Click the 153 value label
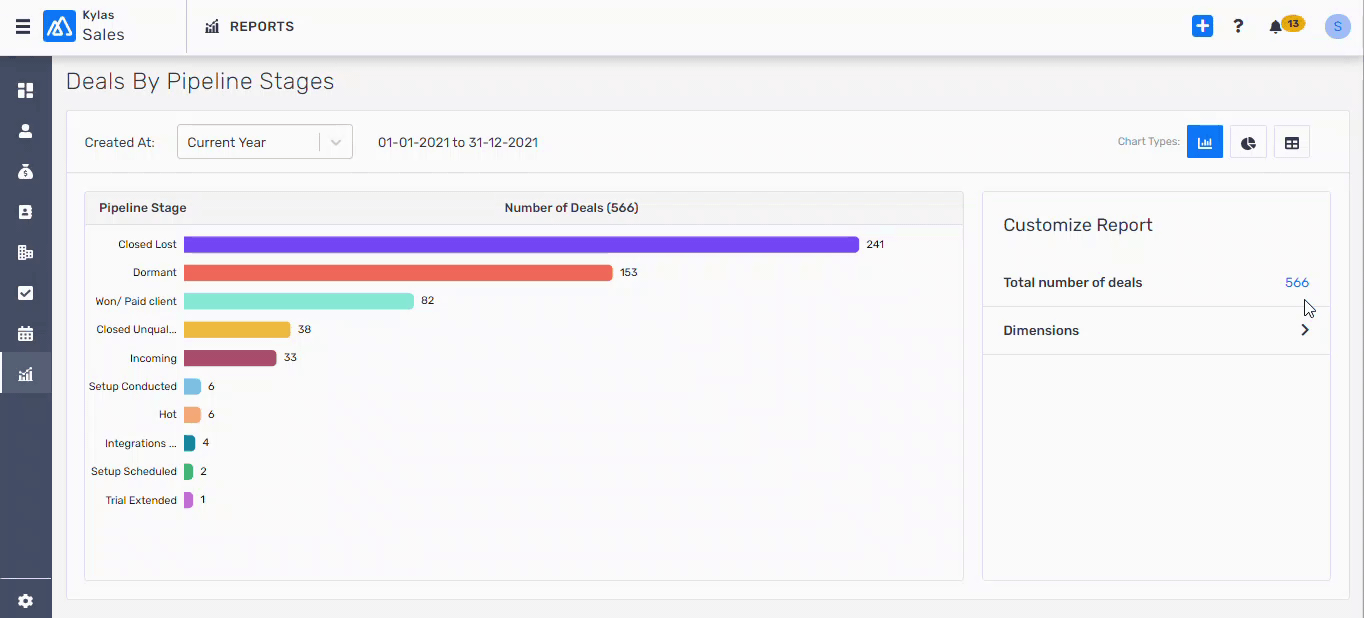The image size is (1364, 618). pos(628,272)
